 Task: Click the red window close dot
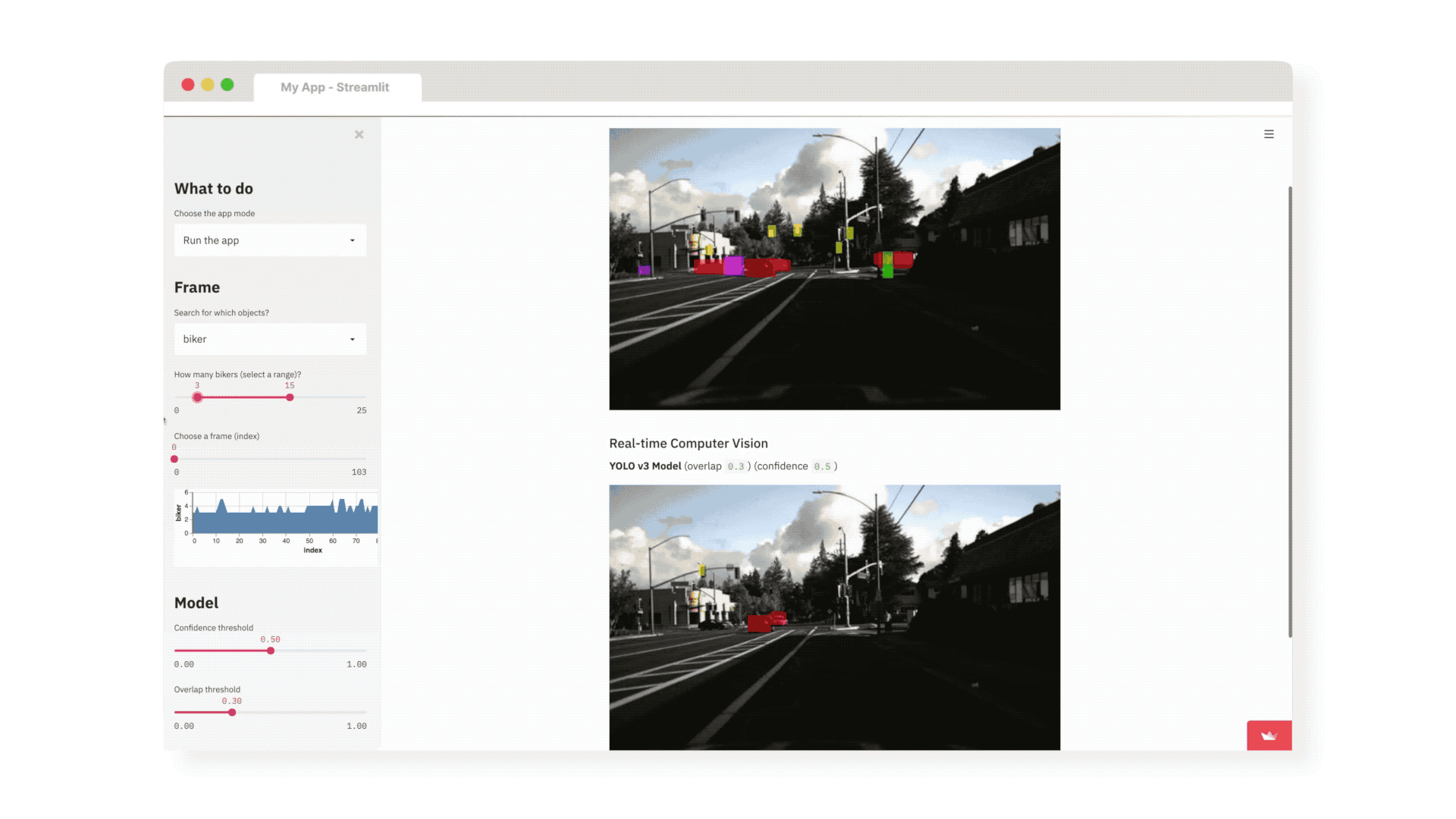pyautogui.click(x=188, y=85)
